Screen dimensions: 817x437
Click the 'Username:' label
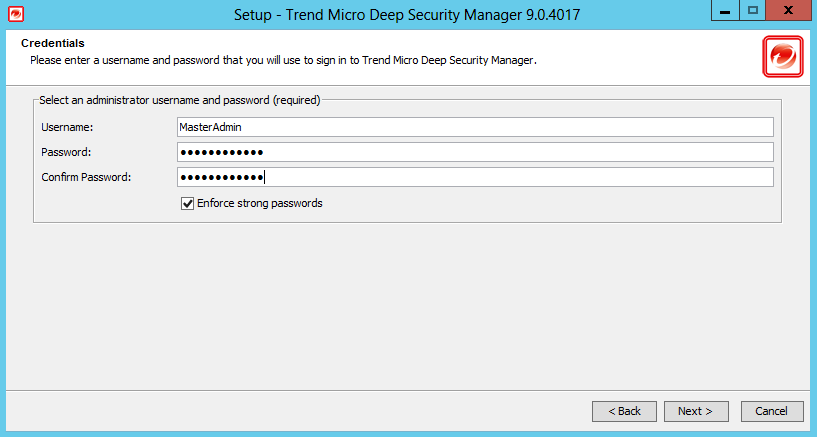[x=67, y=127]
